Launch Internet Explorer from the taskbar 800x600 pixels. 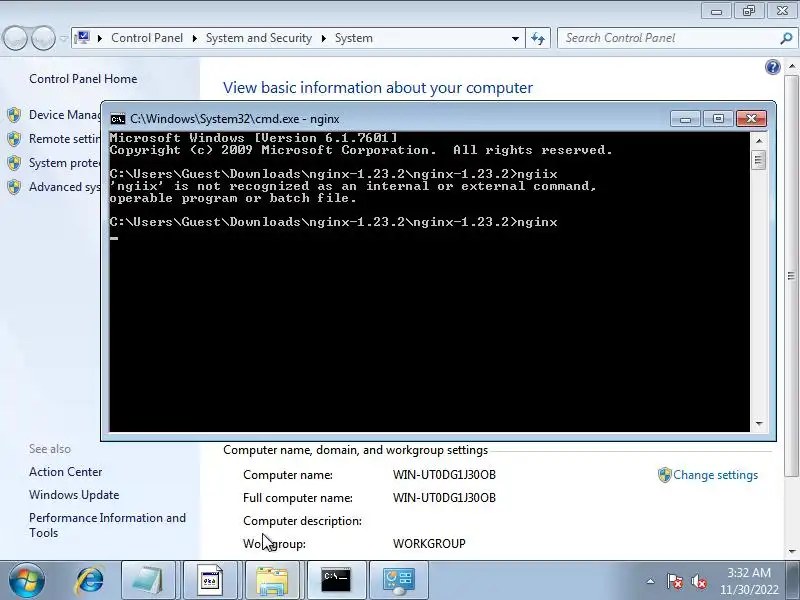coord(90,580)
